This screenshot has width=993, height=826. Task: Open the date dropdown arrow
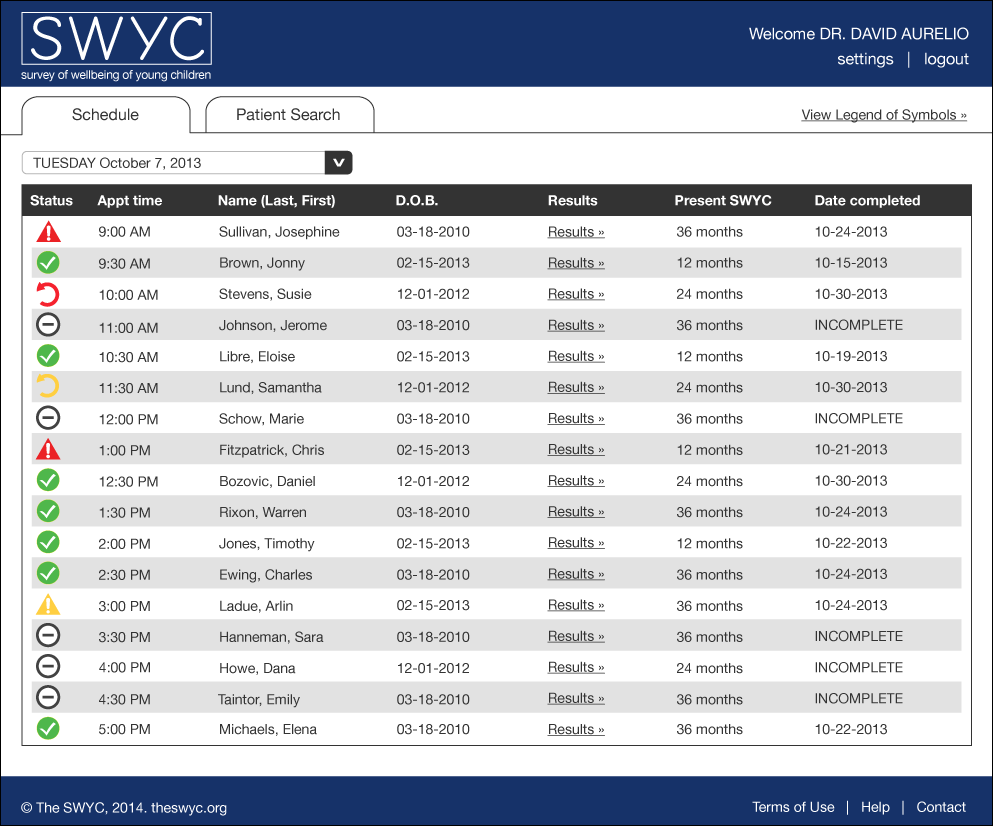point(339,163)
